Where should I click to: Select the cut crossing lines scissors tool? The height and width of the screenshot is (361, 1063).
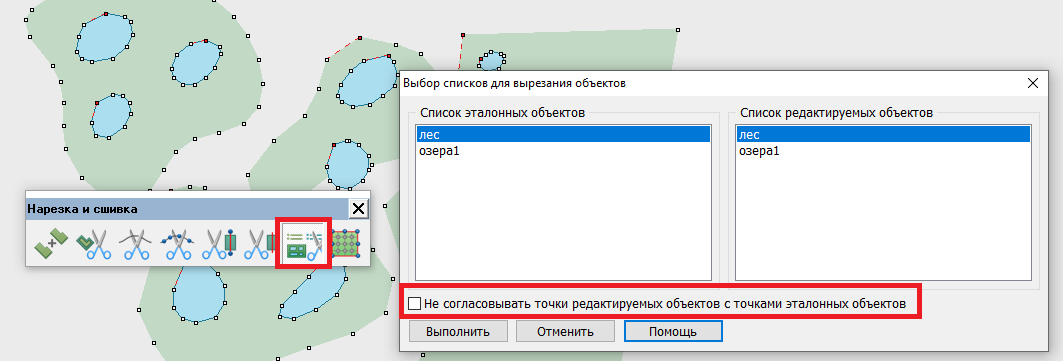[x=135, y=245]
